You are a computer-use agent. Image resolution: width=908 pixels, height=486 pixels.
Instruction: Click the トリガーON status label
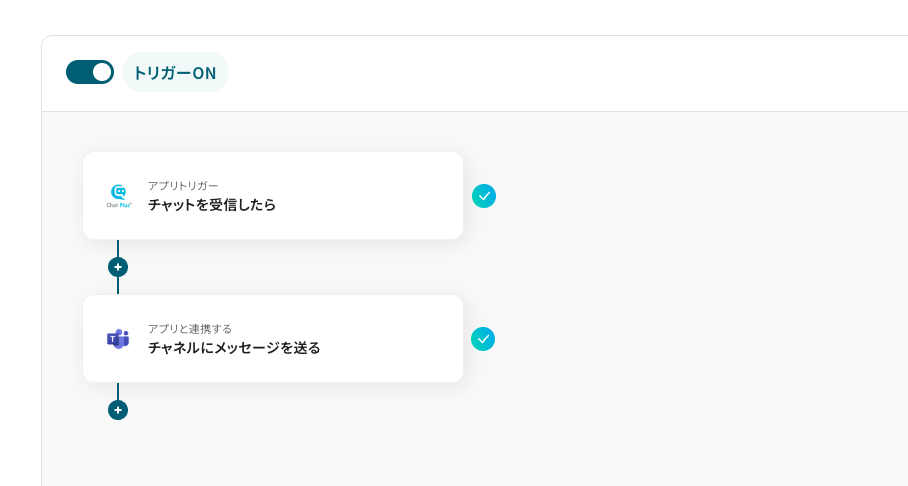(x=175, y=73)
